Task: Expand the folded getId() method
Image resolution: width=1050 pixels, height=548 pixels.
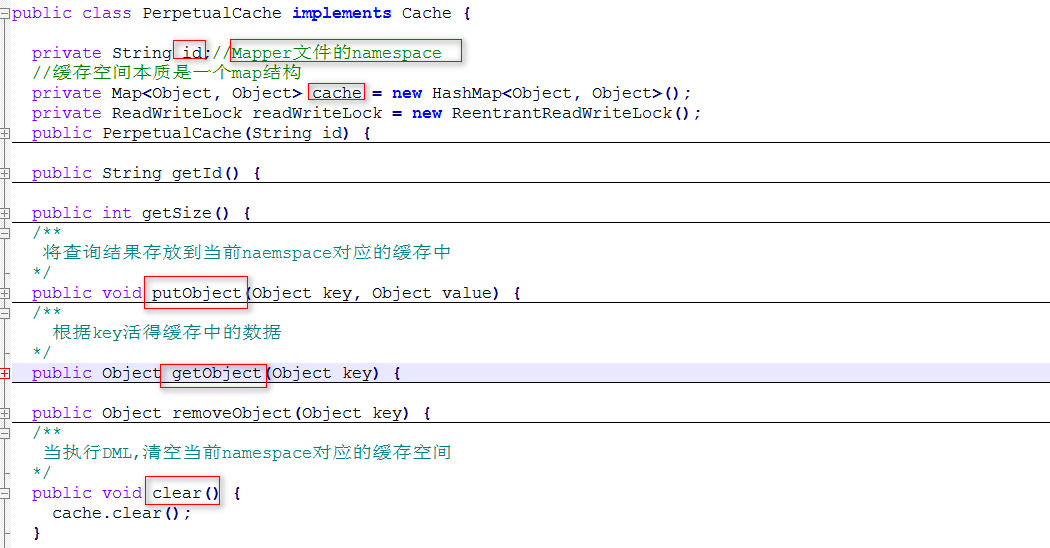Action: pos(4,174)
